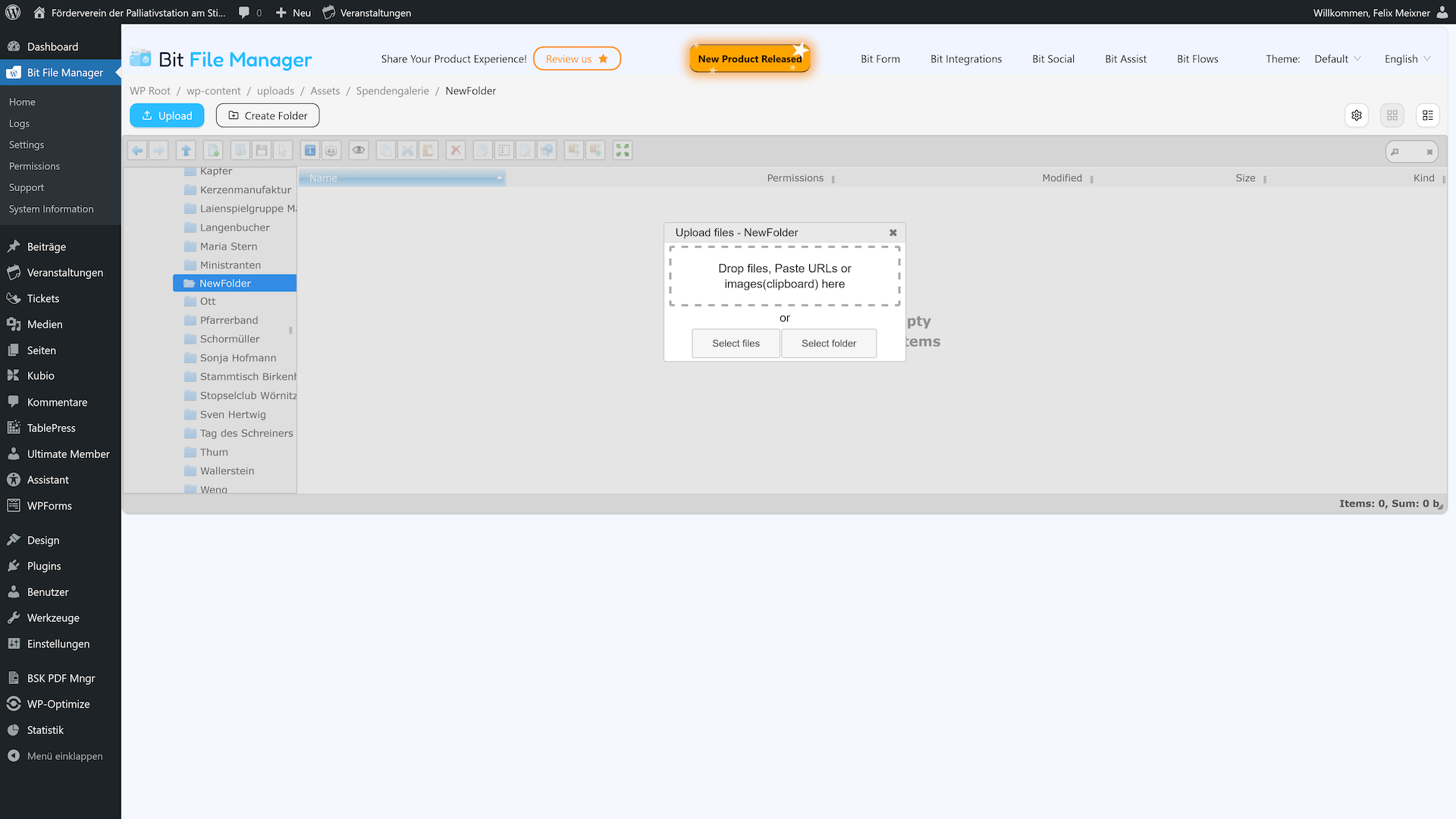This screenshot has width=1456, height=819.
Task: Open the Theme Default dropdown
Action: click(x=1338, y=58)
